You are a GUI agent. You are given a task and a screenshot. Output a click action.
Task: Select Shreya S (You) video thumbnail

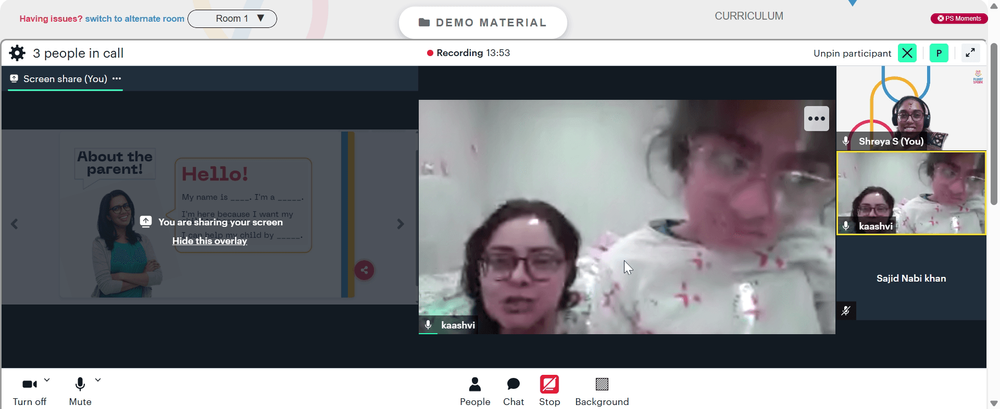911,108
